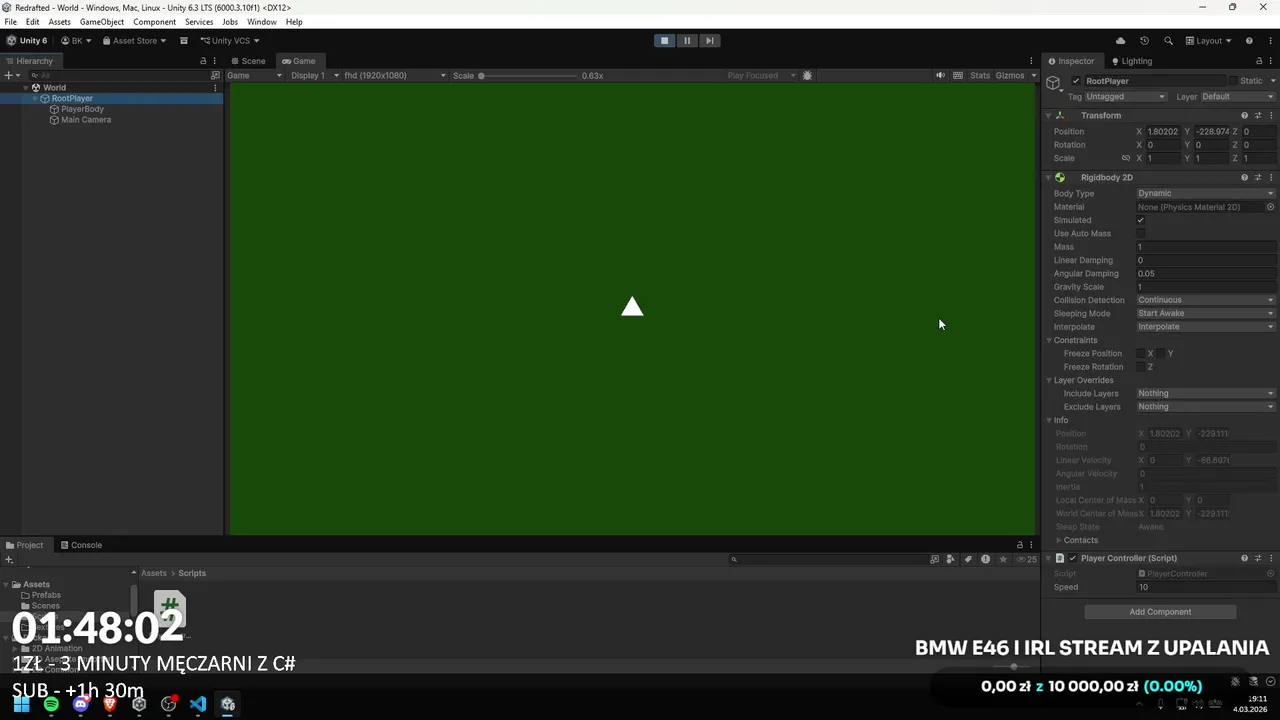The height and width of the screenshot is (720, 1280).
Task: Click the Gravity Scale value field
Action: [x=1206, y=287]
